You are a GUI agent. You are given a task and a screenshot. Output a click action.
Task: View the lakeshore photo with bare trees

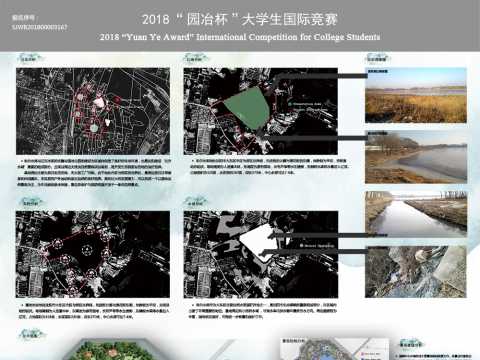[x=416, y=157]
